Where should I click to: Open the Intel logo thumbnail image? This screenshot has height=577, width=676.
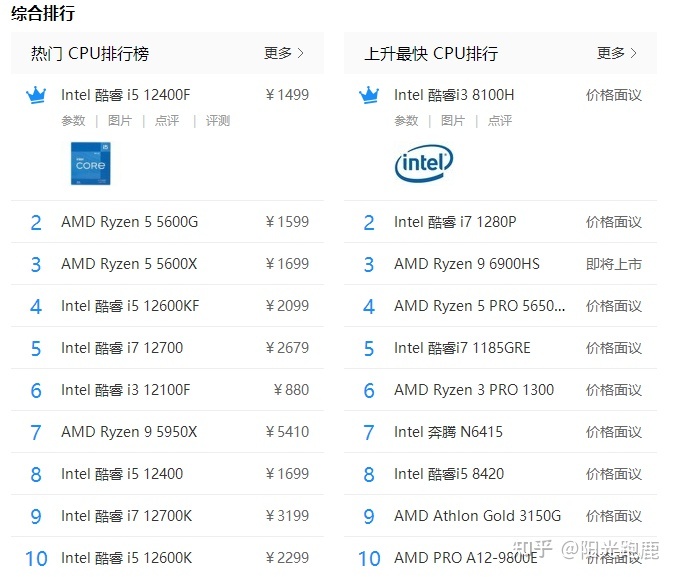coord(424,163)
